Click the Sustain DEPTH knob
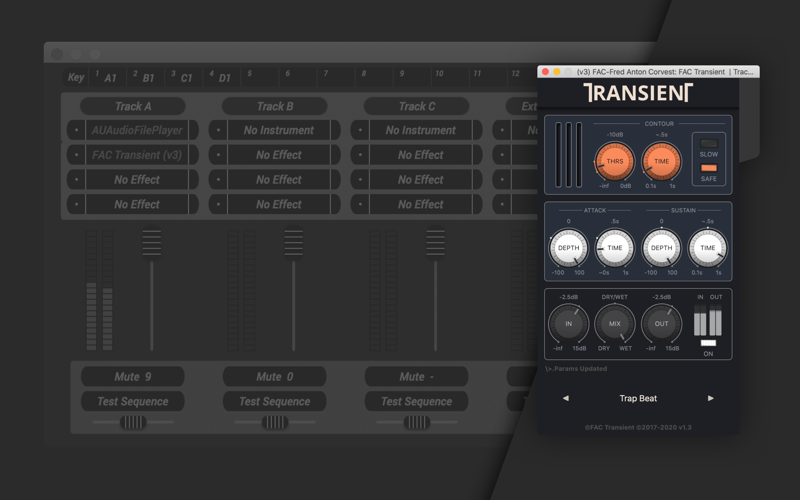The image size is (800, 500). (661, 248)
